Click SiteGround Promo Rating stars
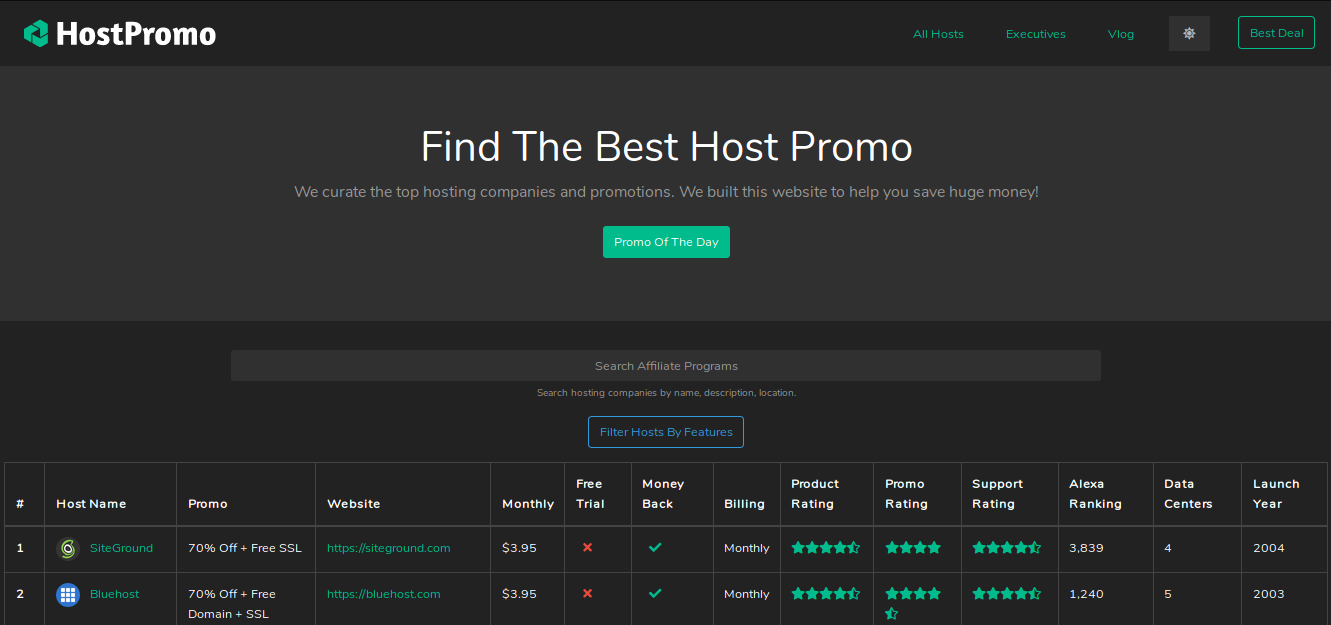Viewport: 1331px width, 625px height. pyautogui.click(x=913, y=548)
